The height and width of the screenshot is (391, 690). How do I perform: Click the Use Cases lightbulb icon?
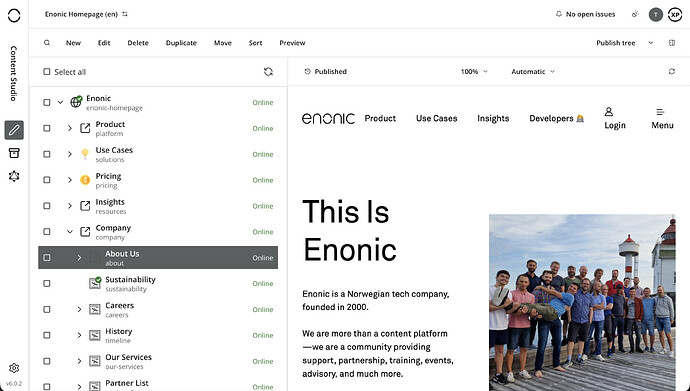click(85, 153)
